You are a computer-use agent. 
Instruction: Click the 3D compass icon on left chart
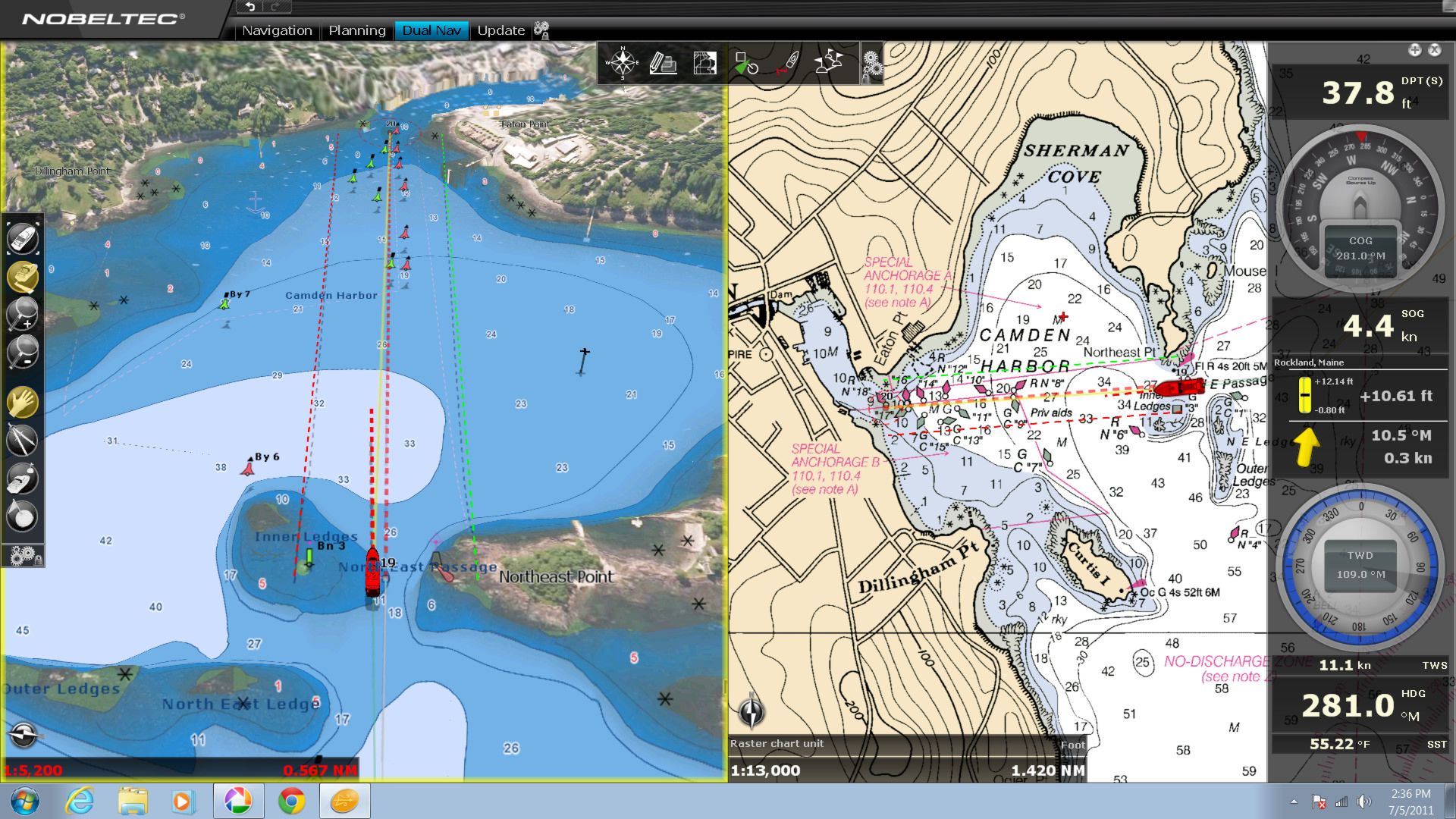click(x=25, y=734)
